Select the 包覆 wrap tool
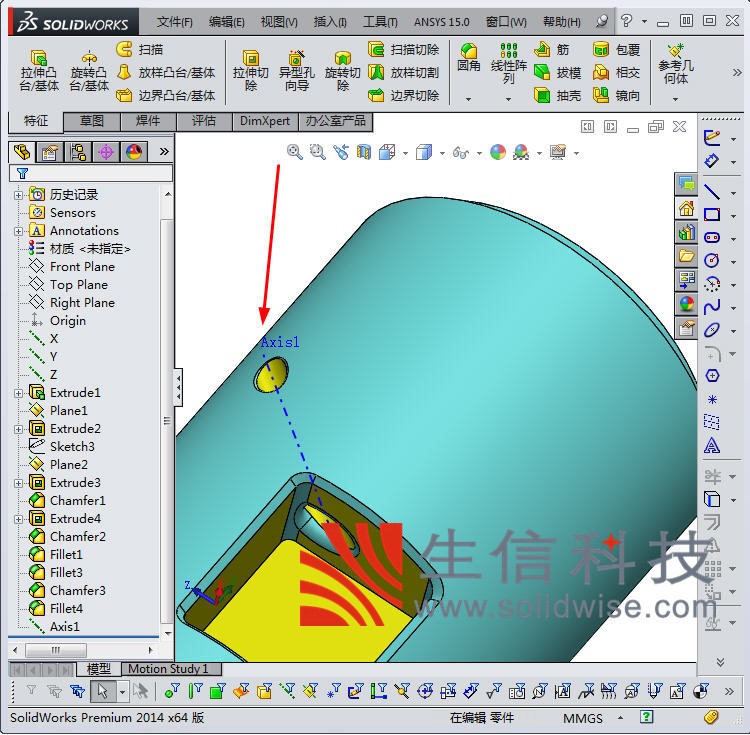The image size is (750, 735). (x=616, y=49)
